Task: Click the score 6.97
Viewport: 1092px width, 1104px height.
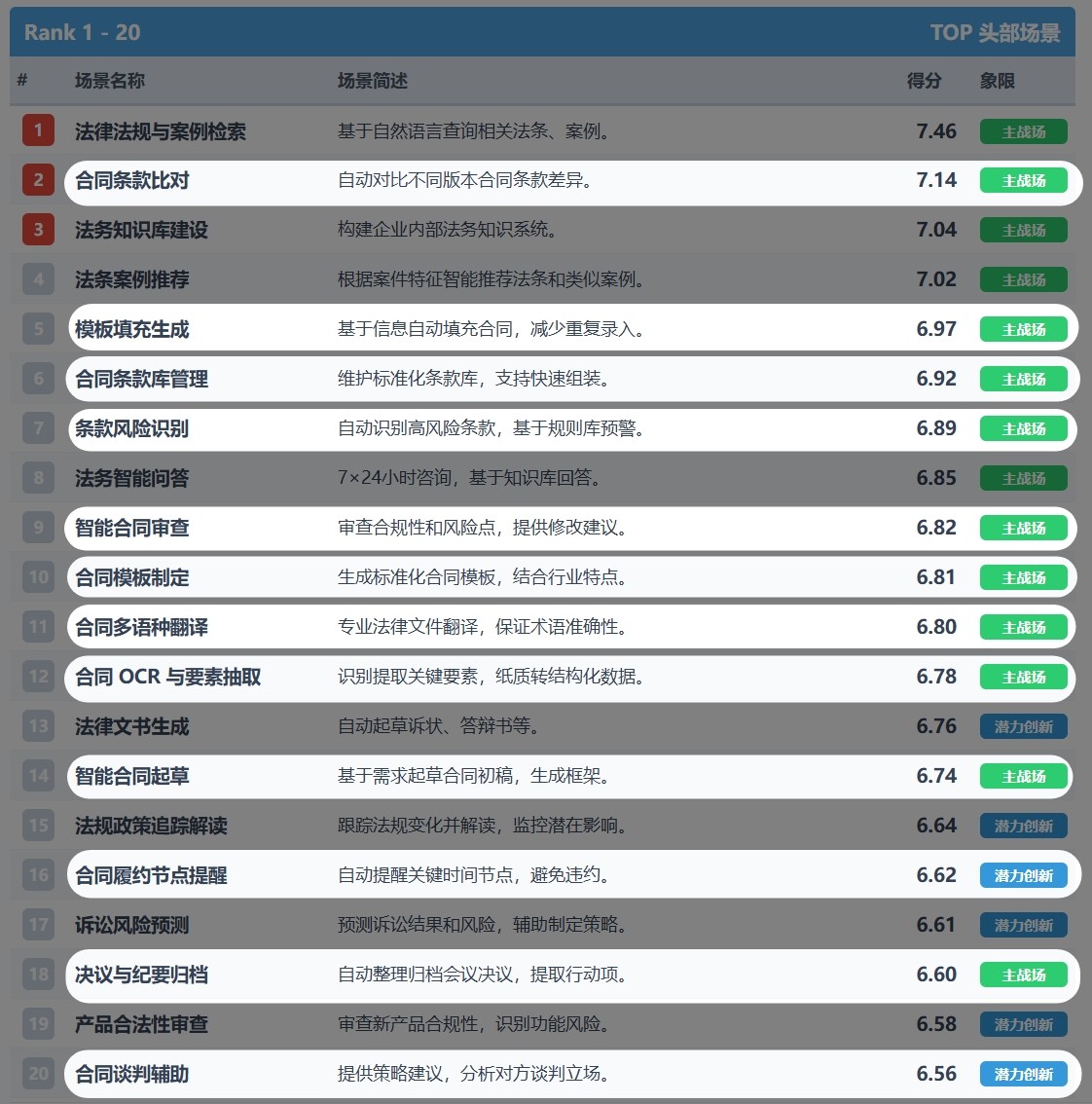Action: click(936, 329)
